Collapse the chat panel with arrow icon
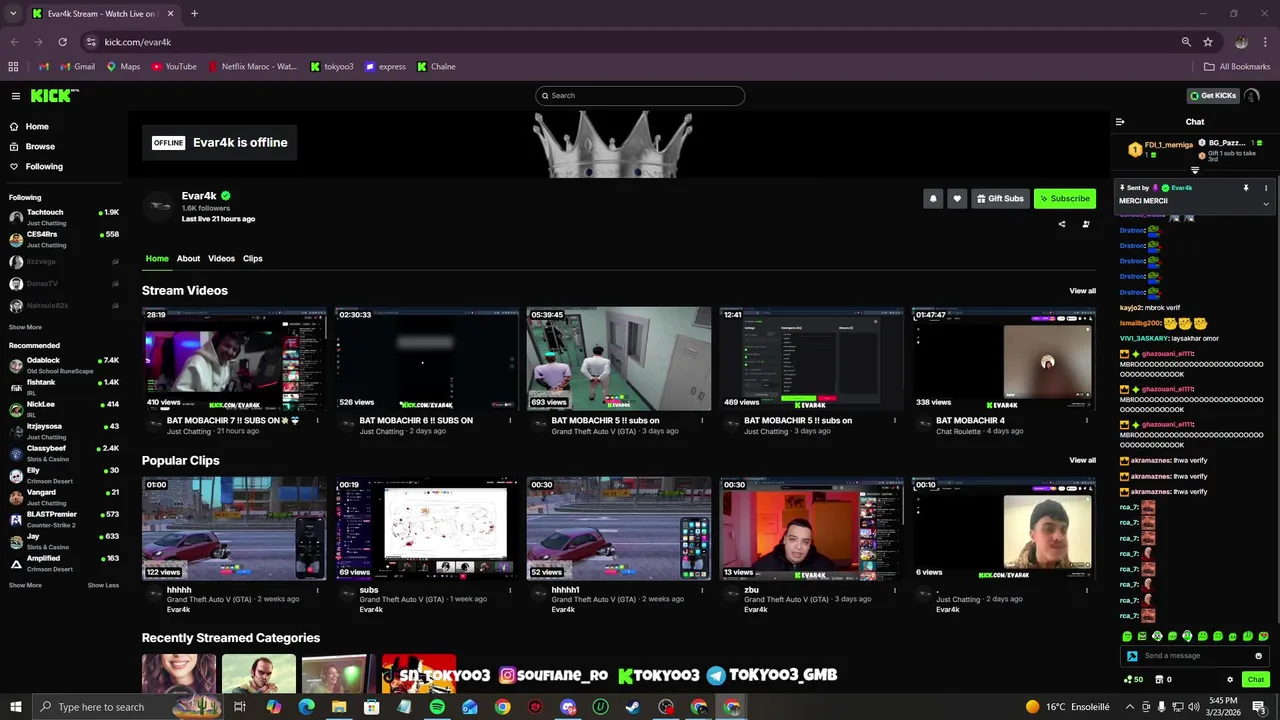The image size is (1280, 720). coord(1120,122)
